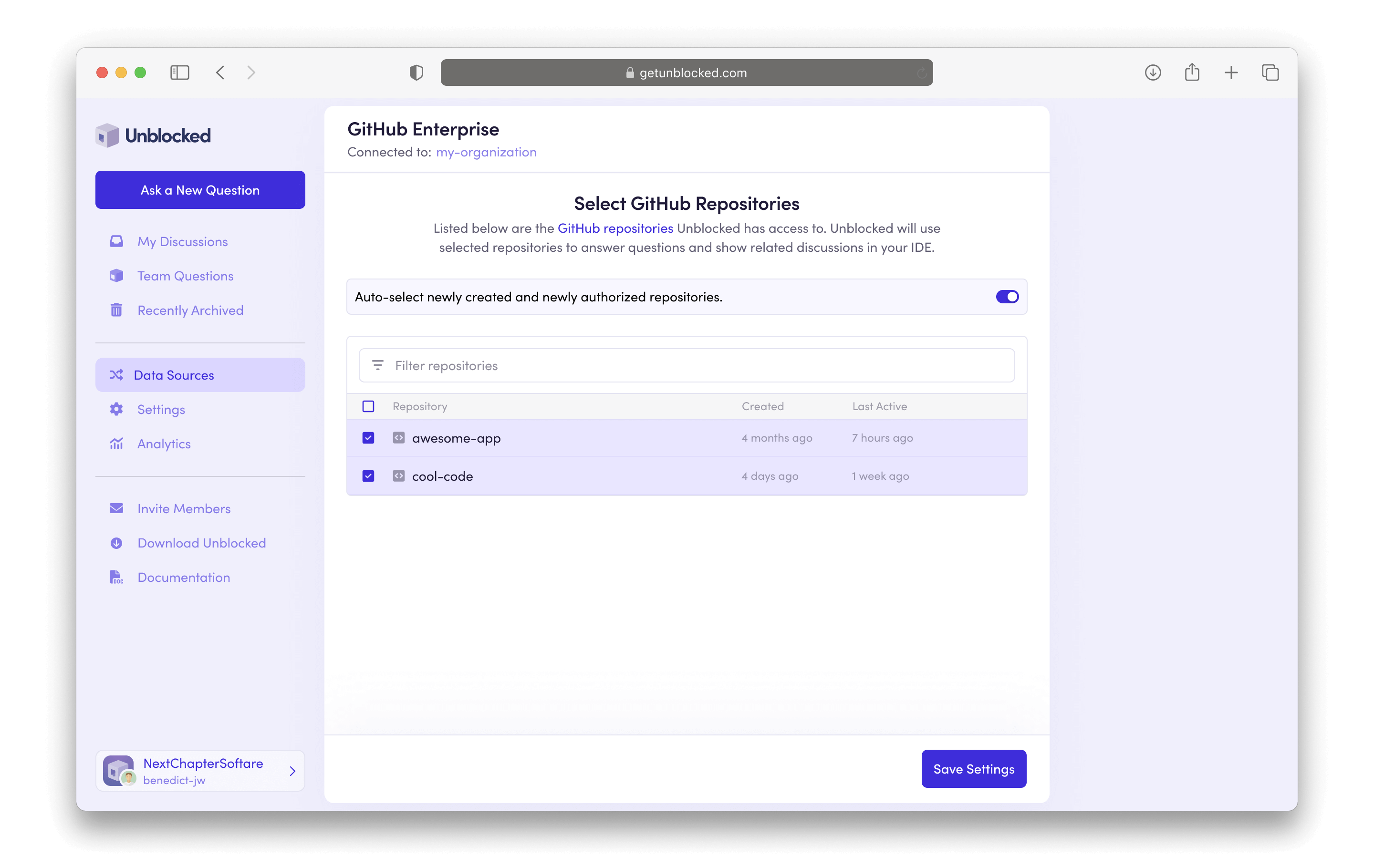Click the Repository column header label
This screenshot has height=868, width=1374.
419,406
